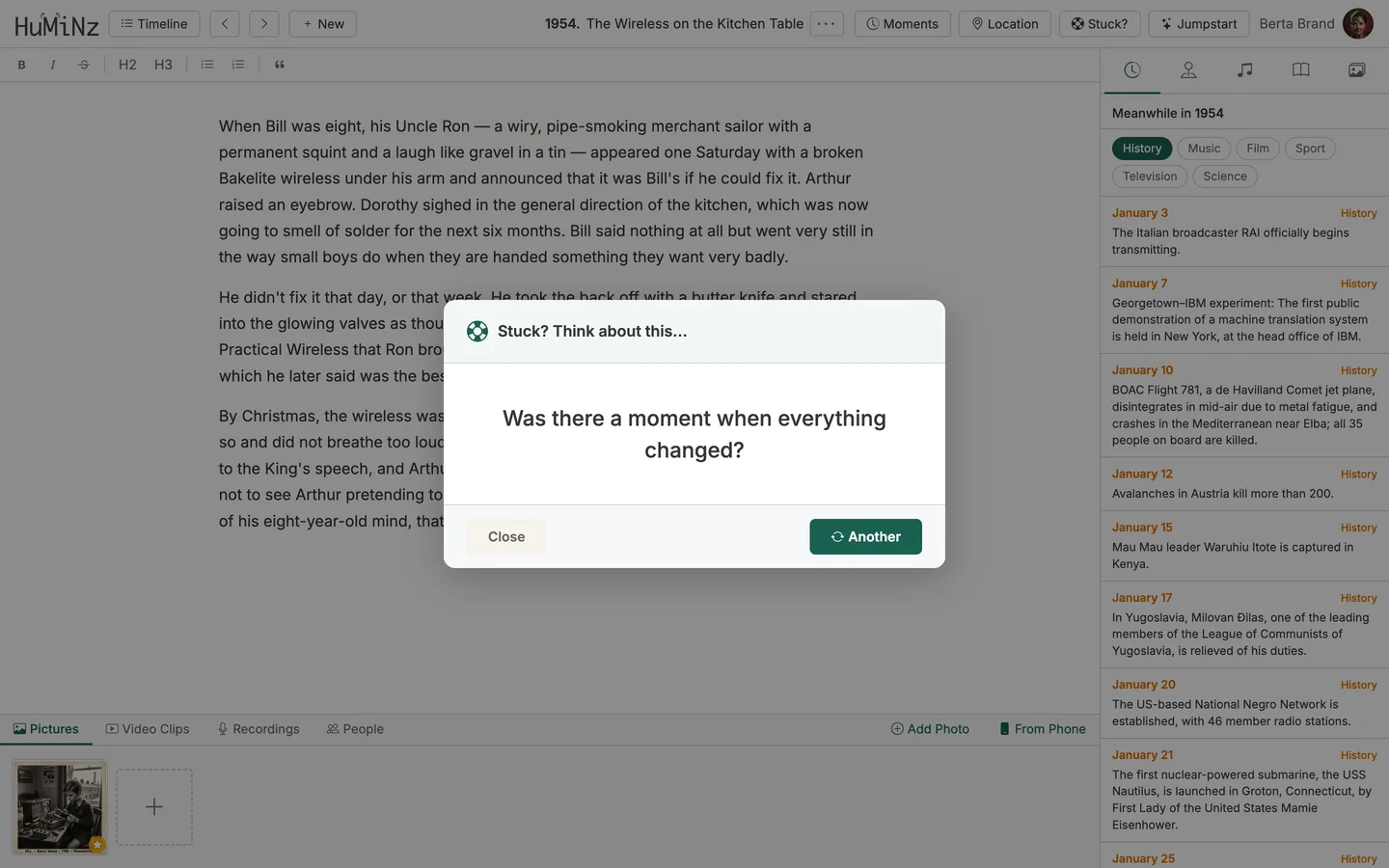Open the person sidebar tab
Viewport: 1389px width, 868px height.
1188,70
